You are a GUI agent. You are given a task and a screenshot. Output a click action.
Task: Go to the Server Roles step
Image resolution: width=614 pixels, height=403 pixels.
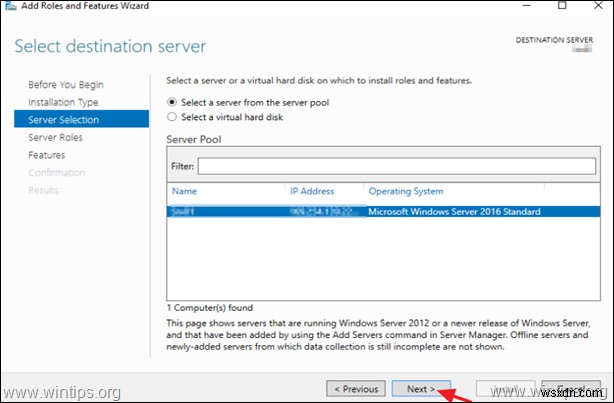pyautogui.click(x=55, y=137)
